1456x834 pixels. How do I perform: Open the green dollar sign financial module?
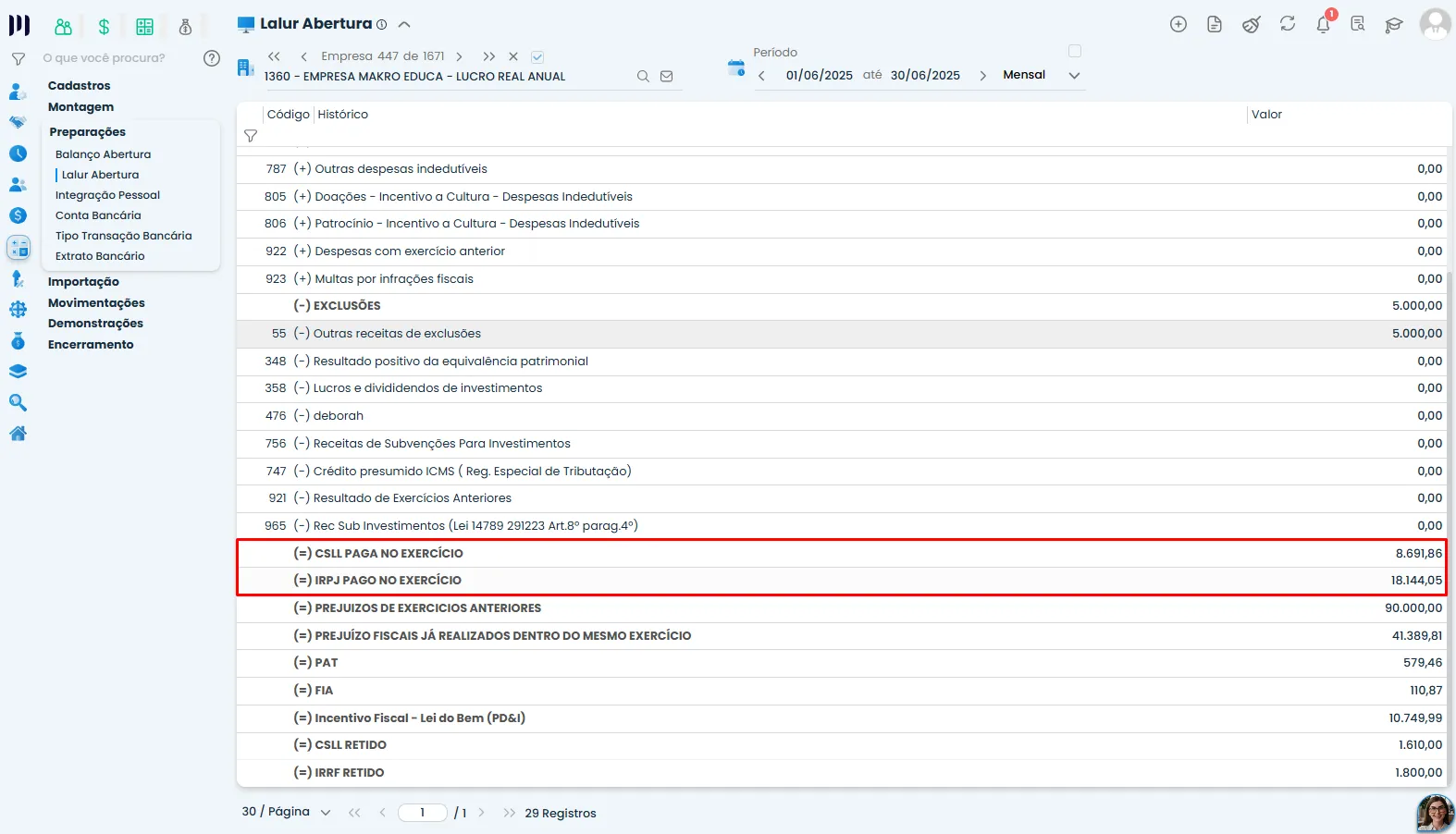tap(104, 27)
